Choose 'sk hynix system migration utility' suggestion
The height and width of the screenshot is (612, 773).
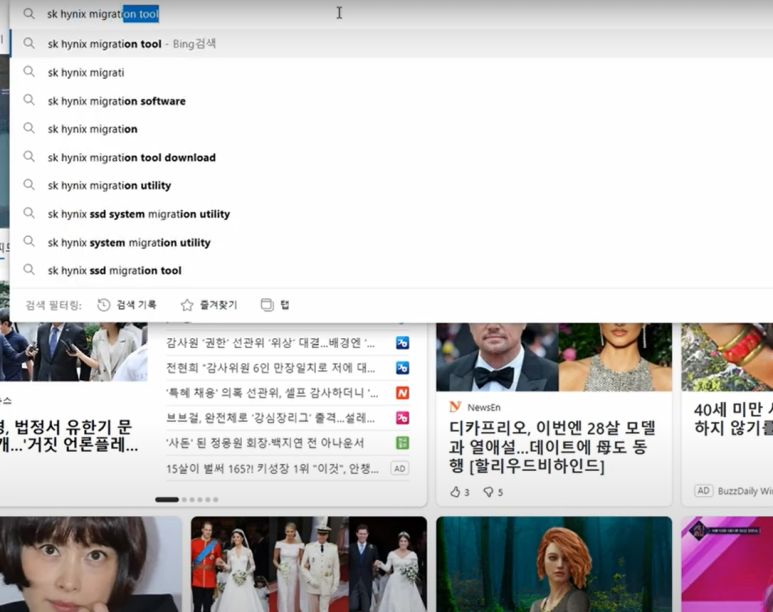point(391,243)
